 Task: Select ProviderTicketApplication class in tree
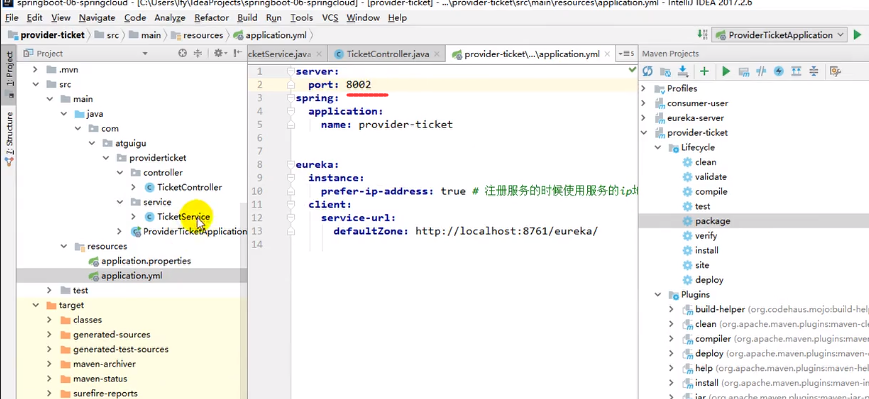pyautogui.click(x=188, y=231)
